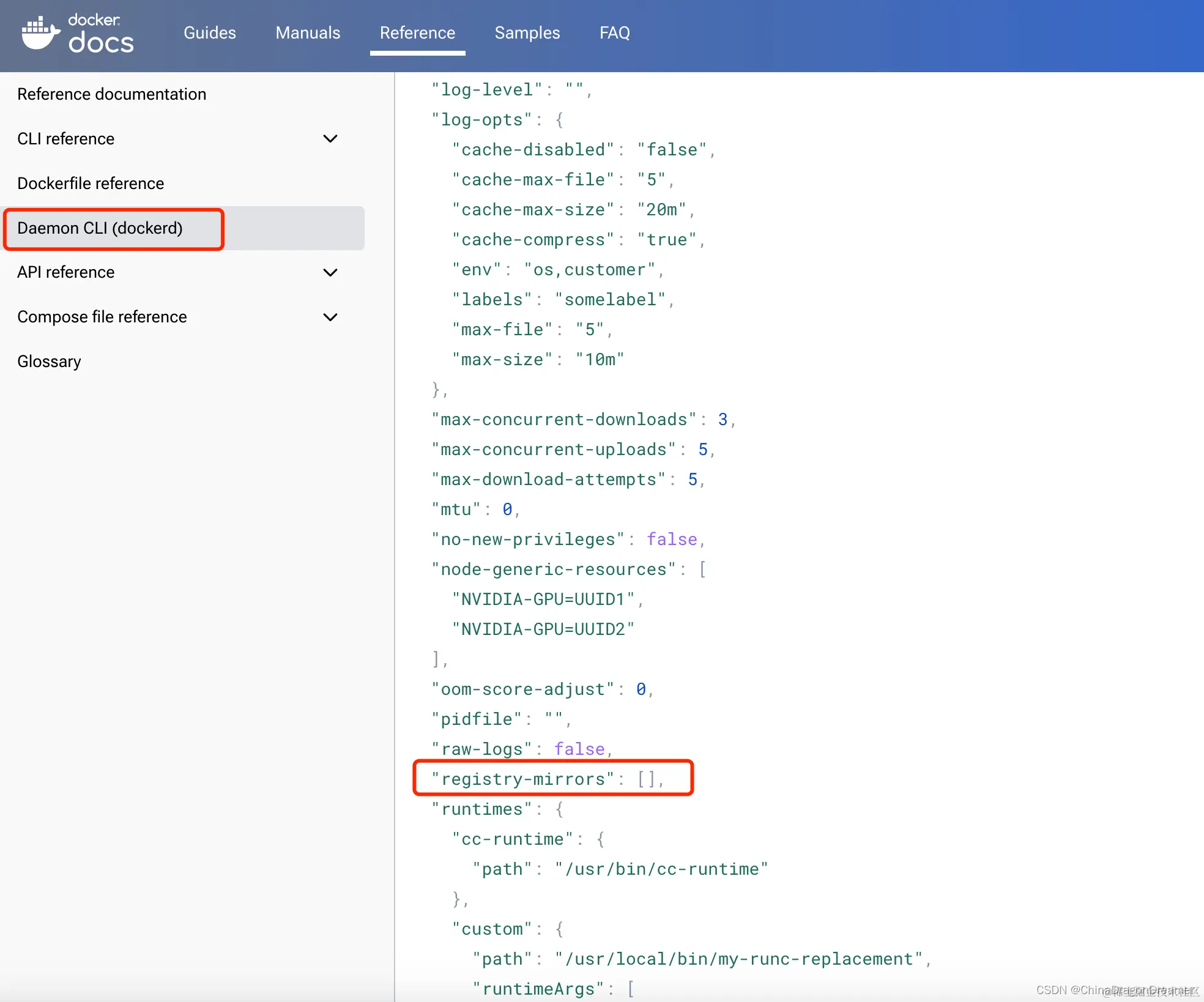Click the CLI reference sidebar label
The height and width of the screenshot is (1002, 1204).
pyautogui.click(x=65, y=139)
